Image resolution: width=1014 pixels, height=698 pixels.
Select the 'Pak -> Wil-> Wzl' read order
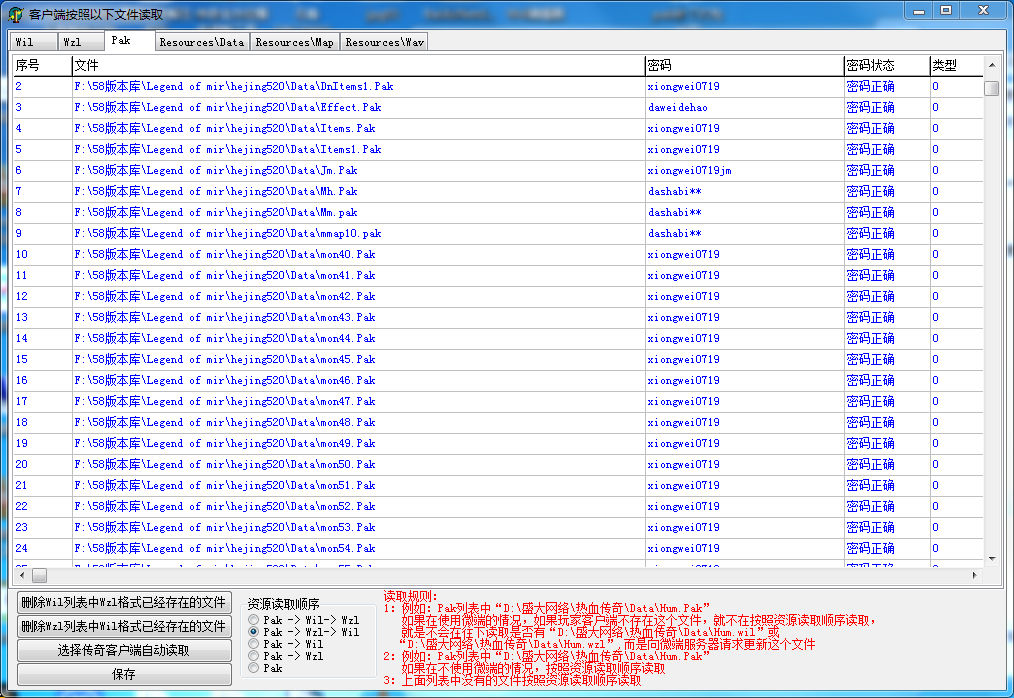(254, 620)
